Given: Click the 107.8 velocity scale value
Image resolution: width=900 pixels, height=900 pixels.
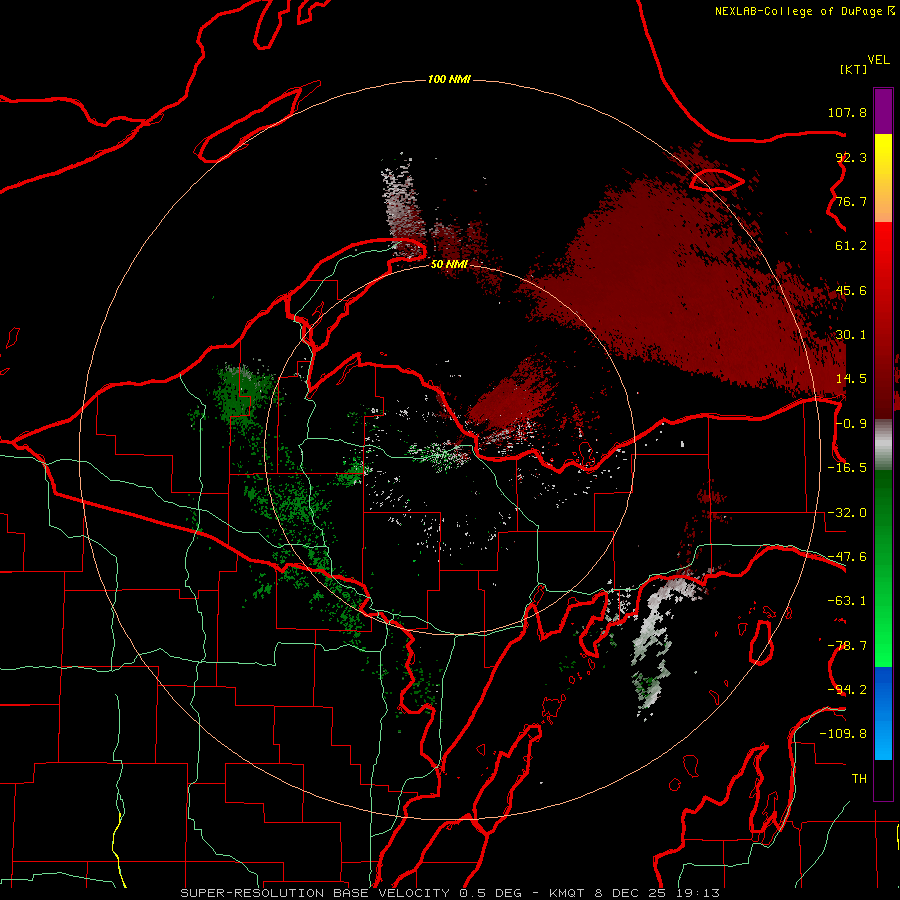Looking at the screenshot, I should coord(847,112).
